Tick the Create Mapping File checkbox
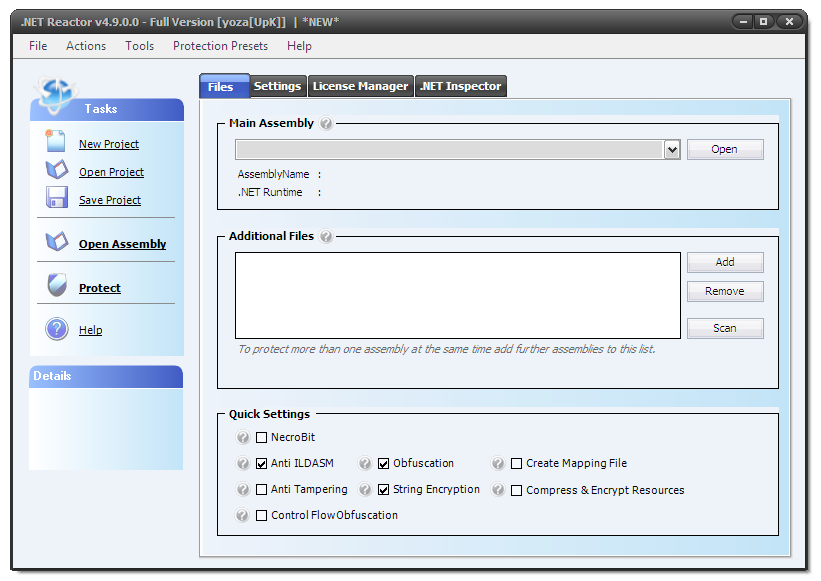This screenshot has height=581, width=821. click(517, 464)
